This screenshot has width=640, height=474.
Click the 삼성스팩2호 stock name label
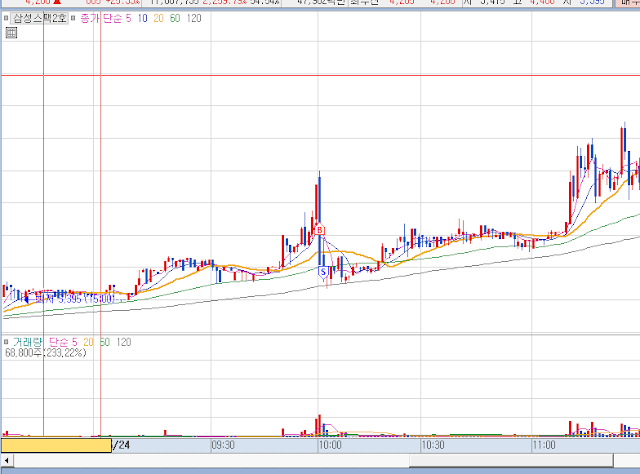click(40, 18)
